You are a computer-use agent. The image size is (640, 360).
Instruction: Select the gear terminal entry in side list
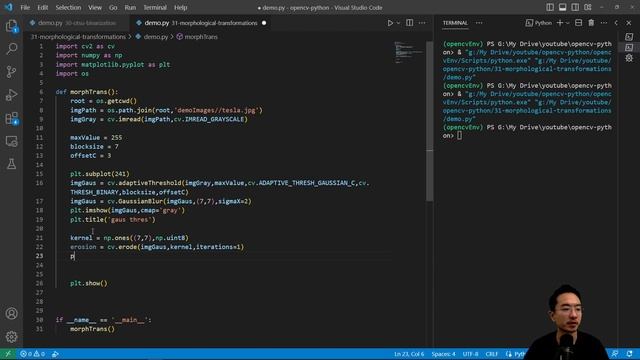pos(629,58)
